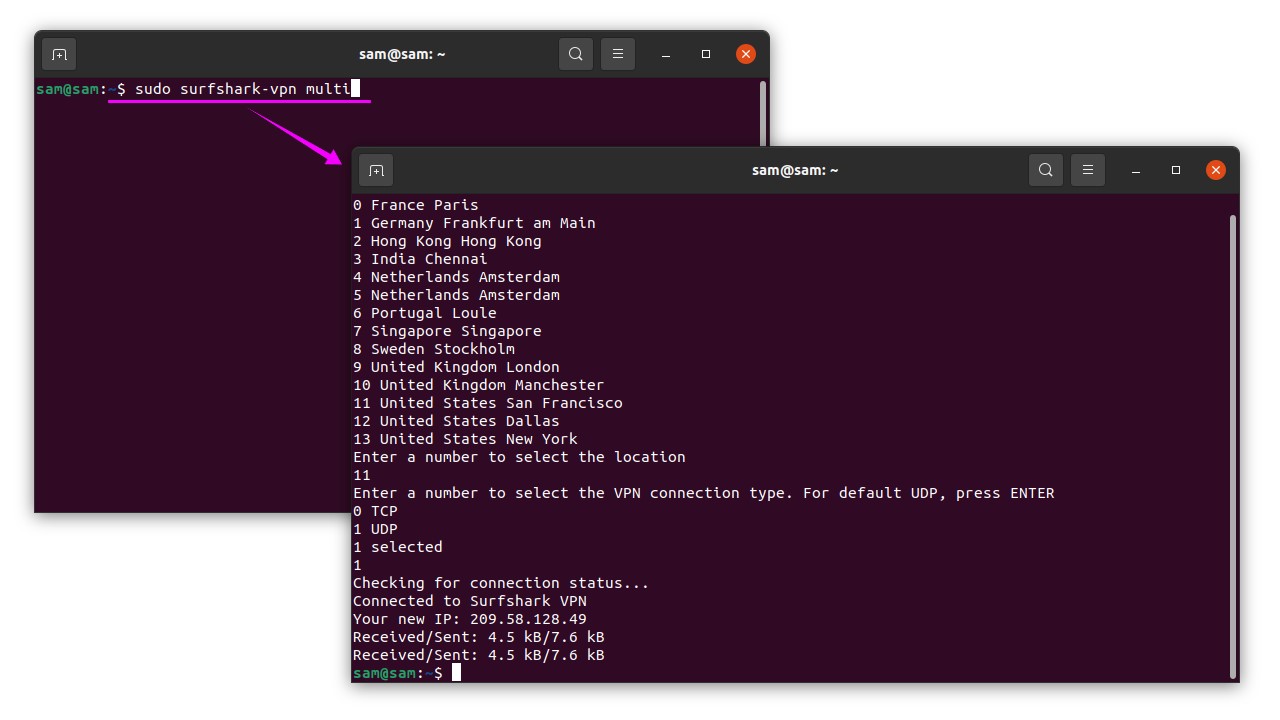Click the VPN connection type prompt line
Image resolution: width=1280 pixels, height=720 pixels.
(x=704, y=493)
